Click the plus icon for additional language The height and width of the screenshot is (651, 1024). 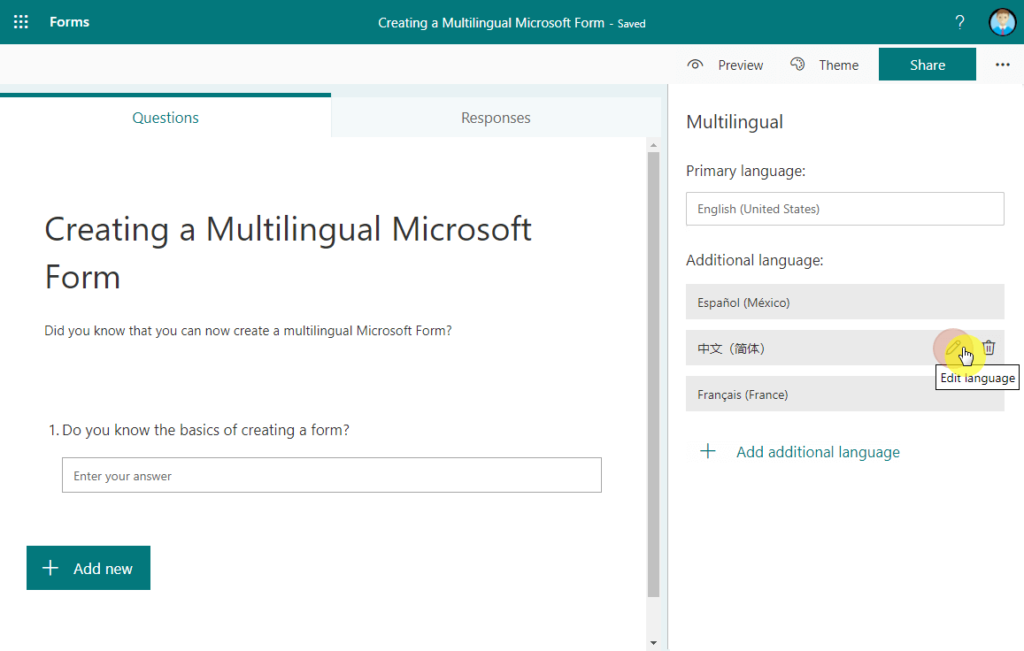[x=708, y=451]
